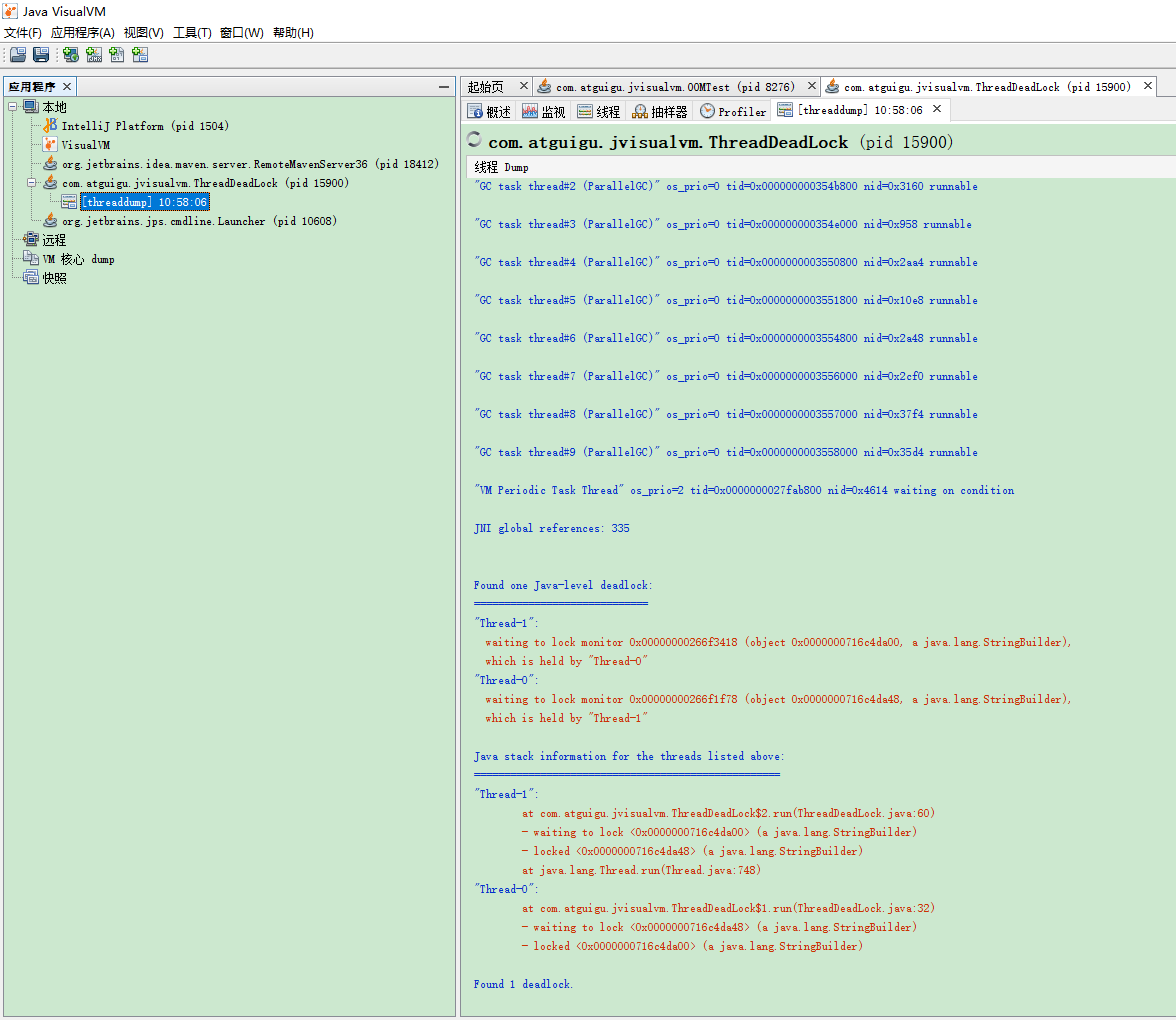Click the ThreadDeadLock Java icon in the tree
The image size is (1176, 1020).
50,183
